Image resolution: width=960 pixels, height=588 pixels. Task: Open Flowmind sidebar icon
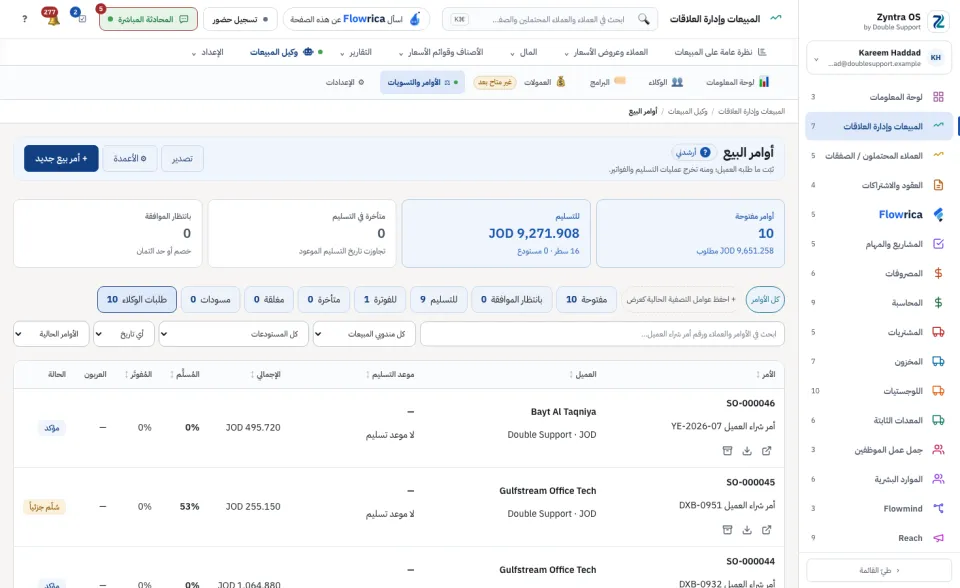tap(938, 508)
